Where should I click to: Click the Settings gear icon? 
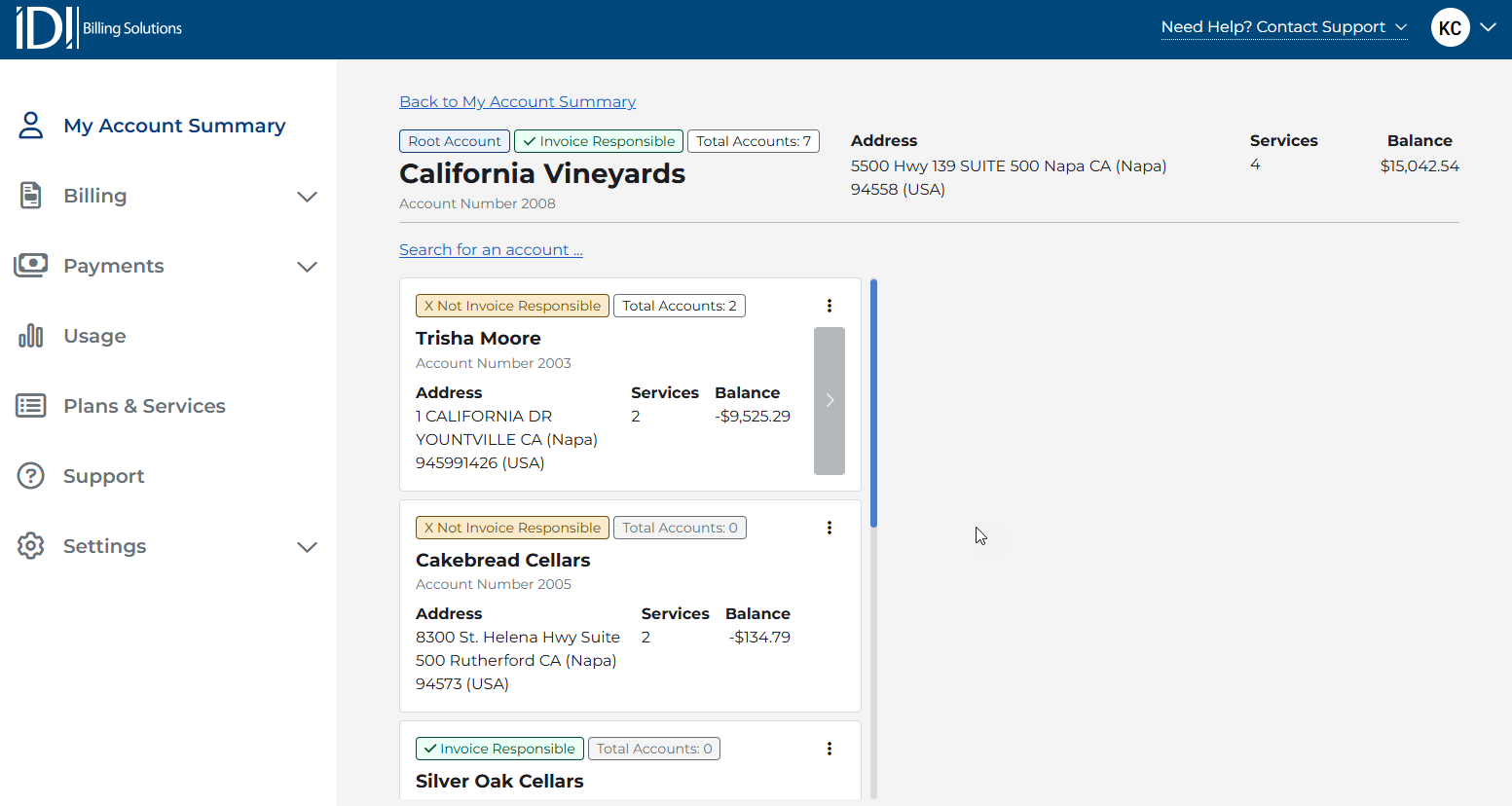[x=31, y=546]
